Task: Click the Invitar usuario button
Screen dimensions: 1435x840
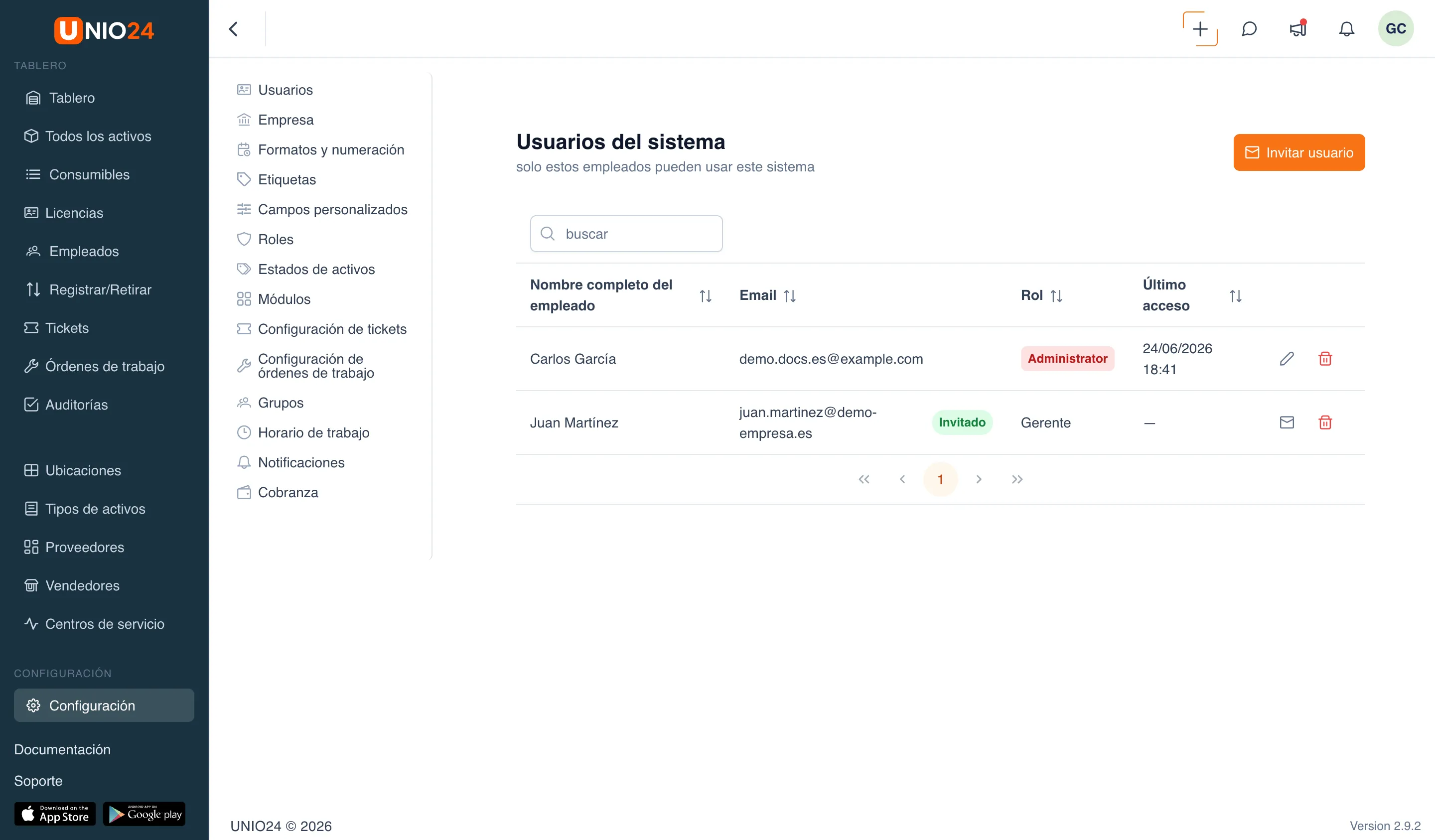Action: pyautogui.click(x=1299, y=152)
